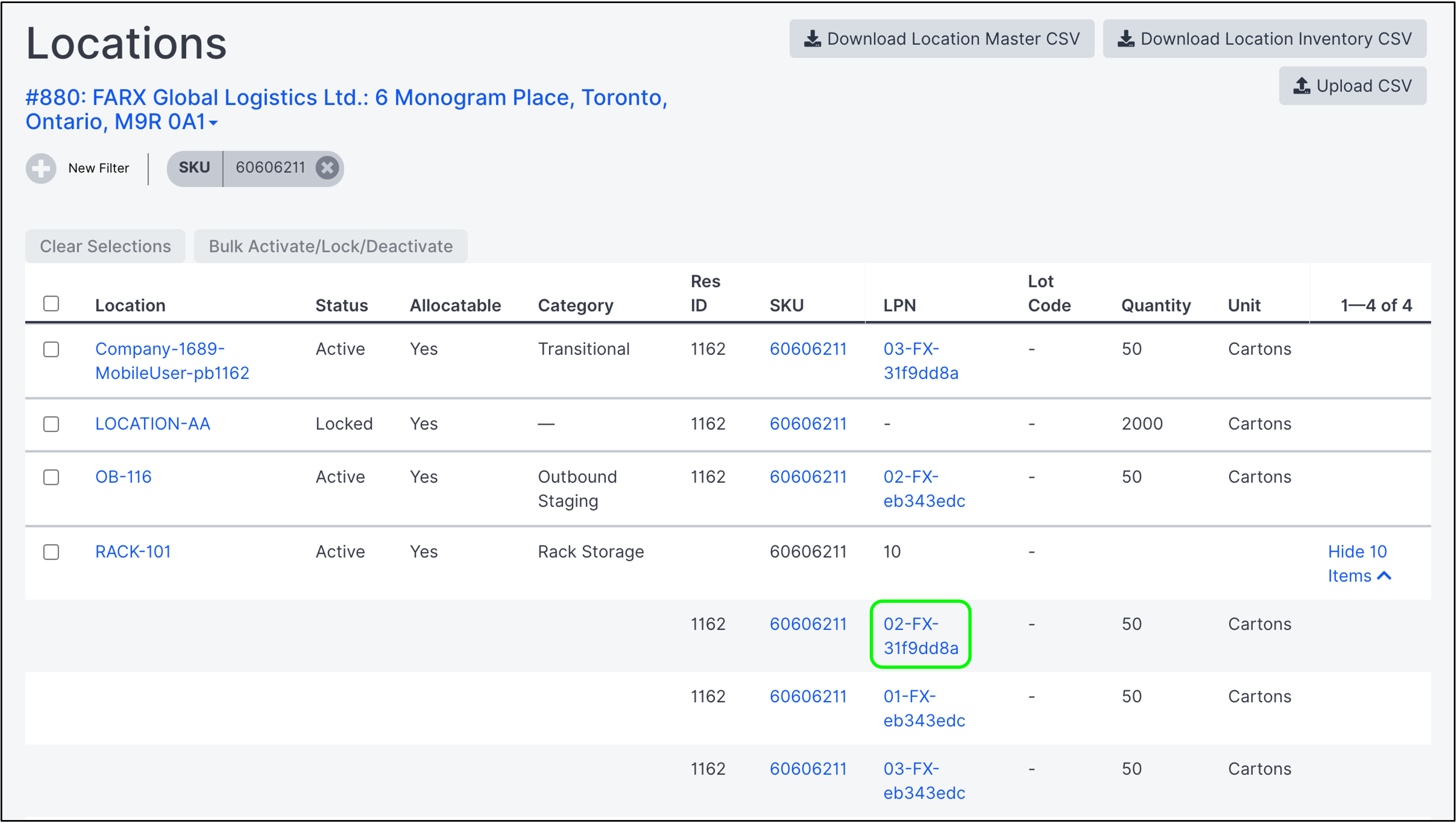This screenshot has height=823, width=1456.
Task: Click Download Location Inventory CSV button
Action: tap(1264, 39)
